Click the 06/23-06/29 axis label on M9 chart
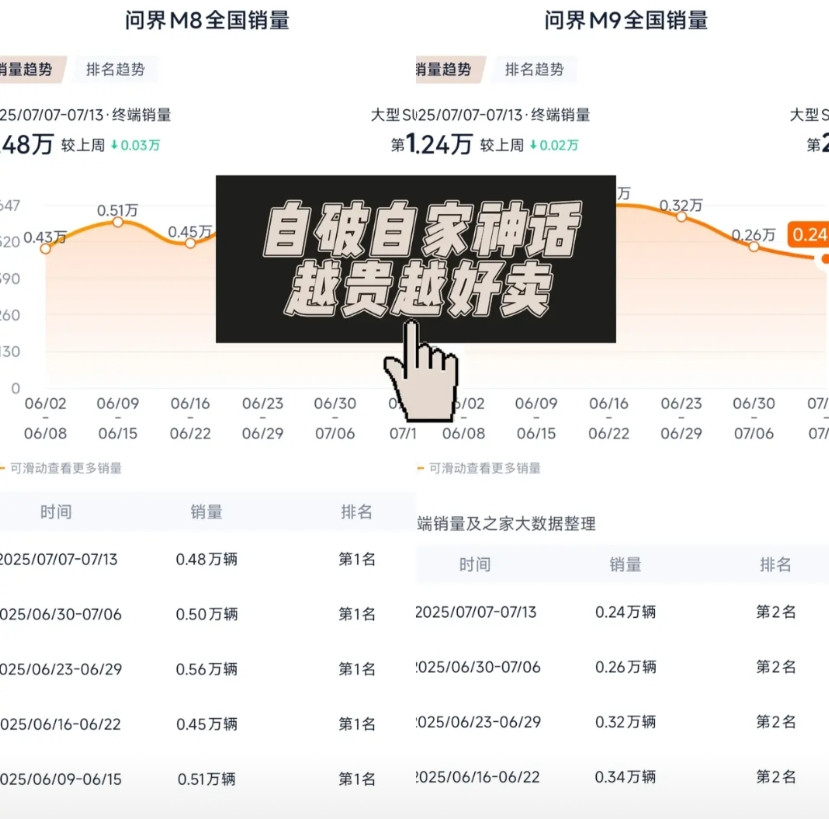829x819 pixels. (681, 418)
